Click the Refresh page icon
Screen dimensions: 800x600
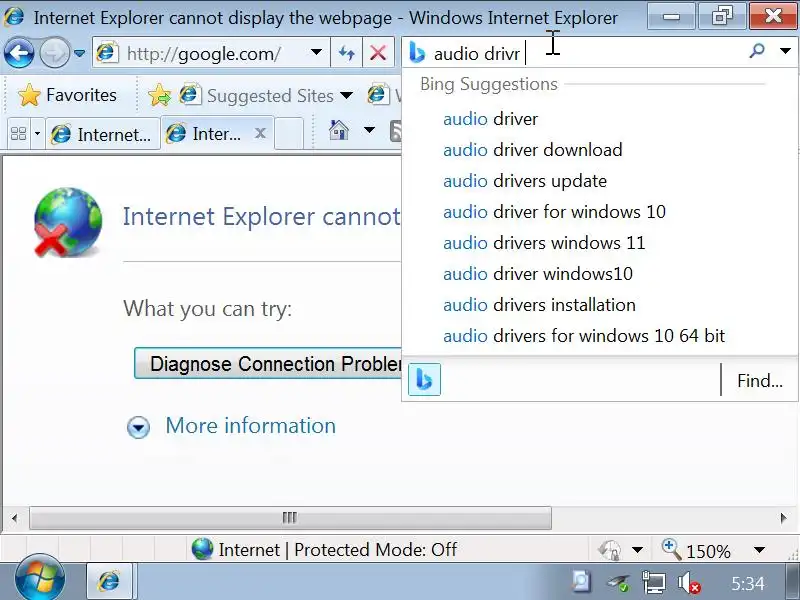point(347,53)
